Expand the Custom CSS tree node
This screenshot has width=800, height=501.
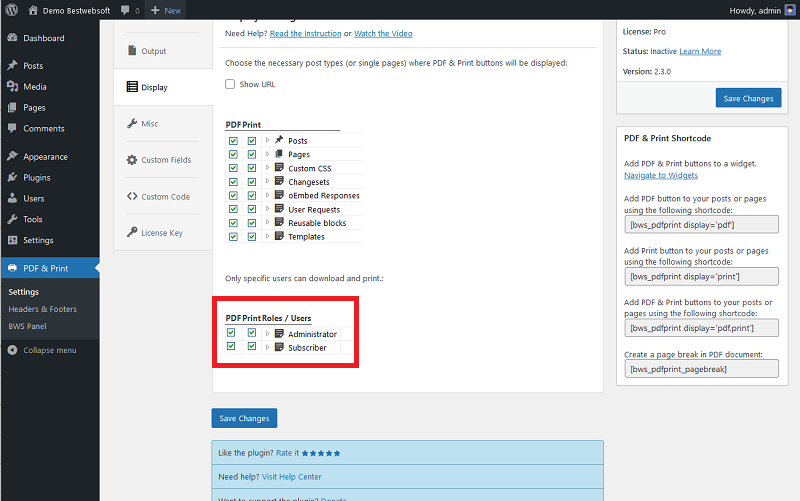click(267, 167)
